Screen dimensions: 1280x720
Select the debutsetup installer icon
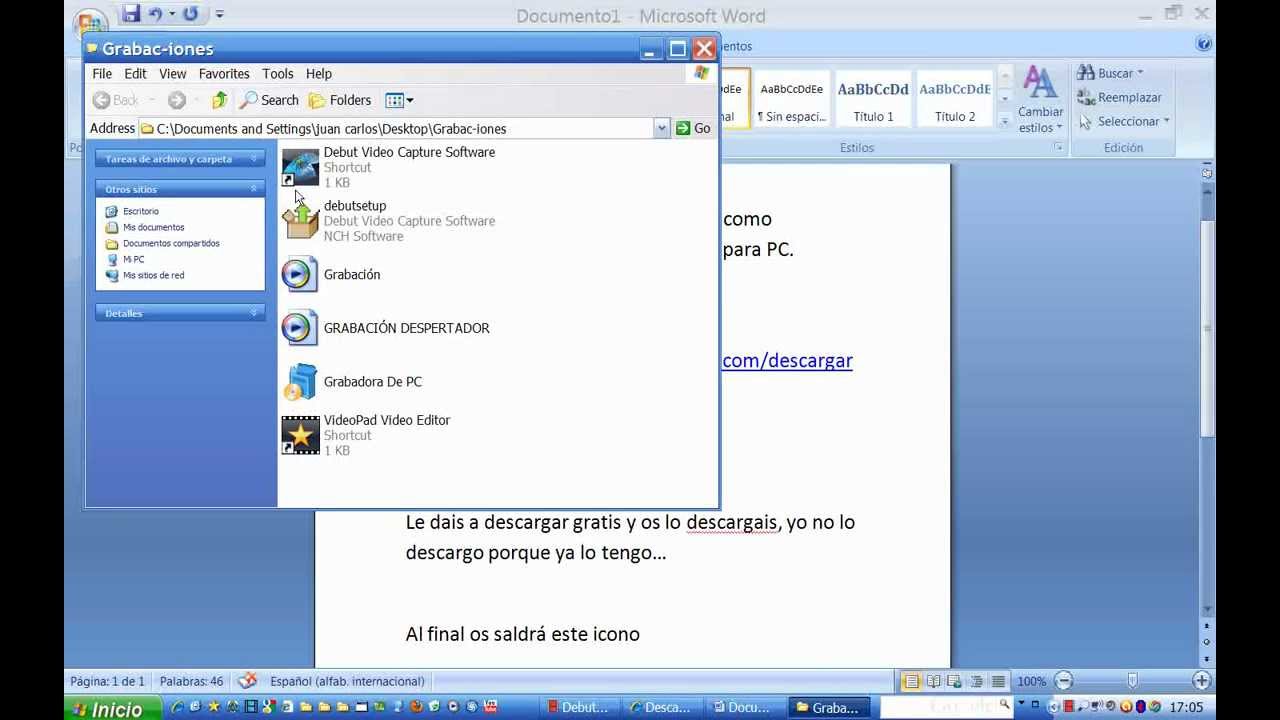coord(300,221)
